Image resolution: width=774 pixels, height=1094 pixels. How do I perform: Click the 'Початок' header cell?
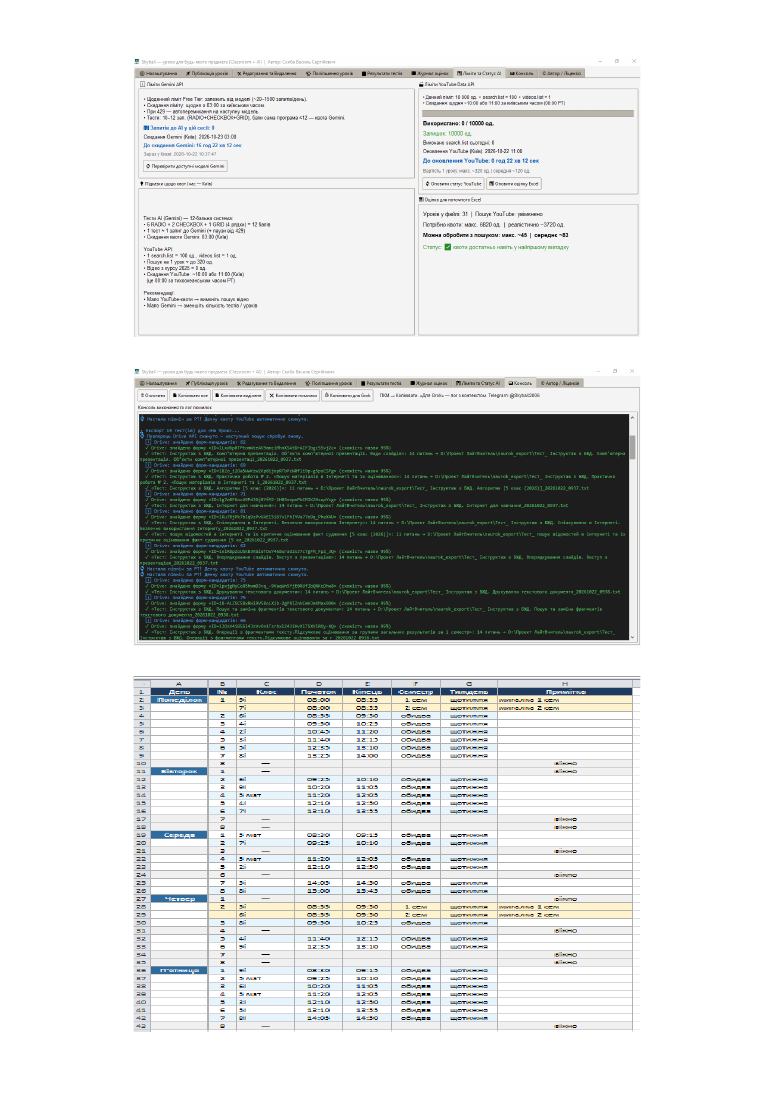(319, 691)
